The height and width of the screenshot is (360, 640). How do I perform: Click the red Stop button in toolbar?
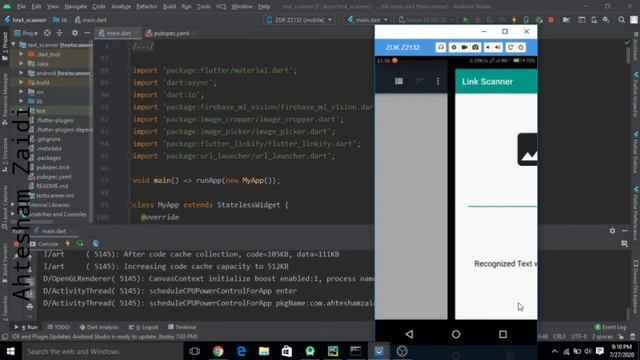click(x=551, y=20)
